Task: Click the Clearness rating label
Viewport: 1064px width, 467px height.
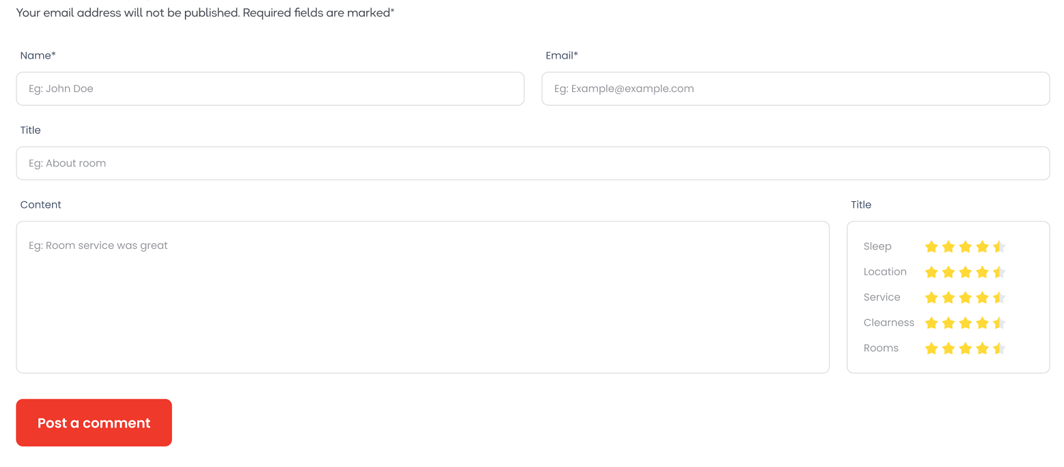Action: click(x=889, y=322)
